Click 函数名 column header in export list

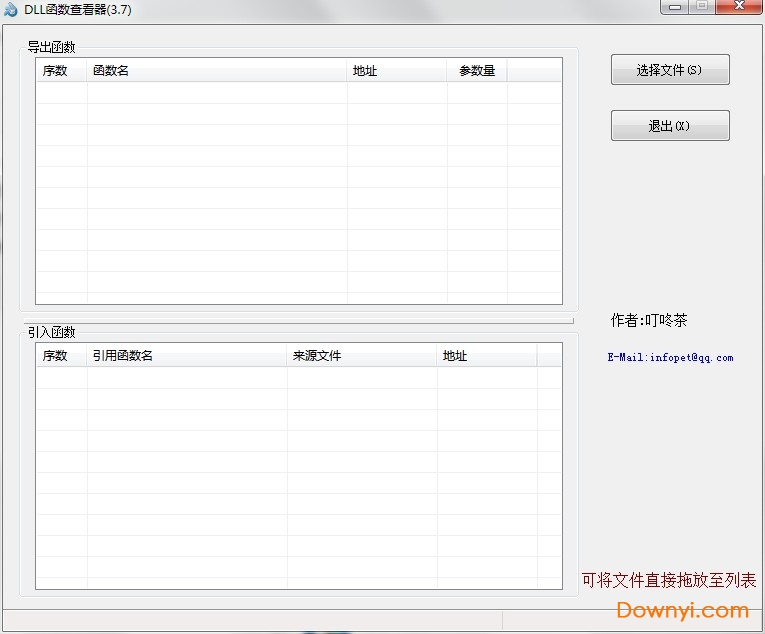pos(217,71)
